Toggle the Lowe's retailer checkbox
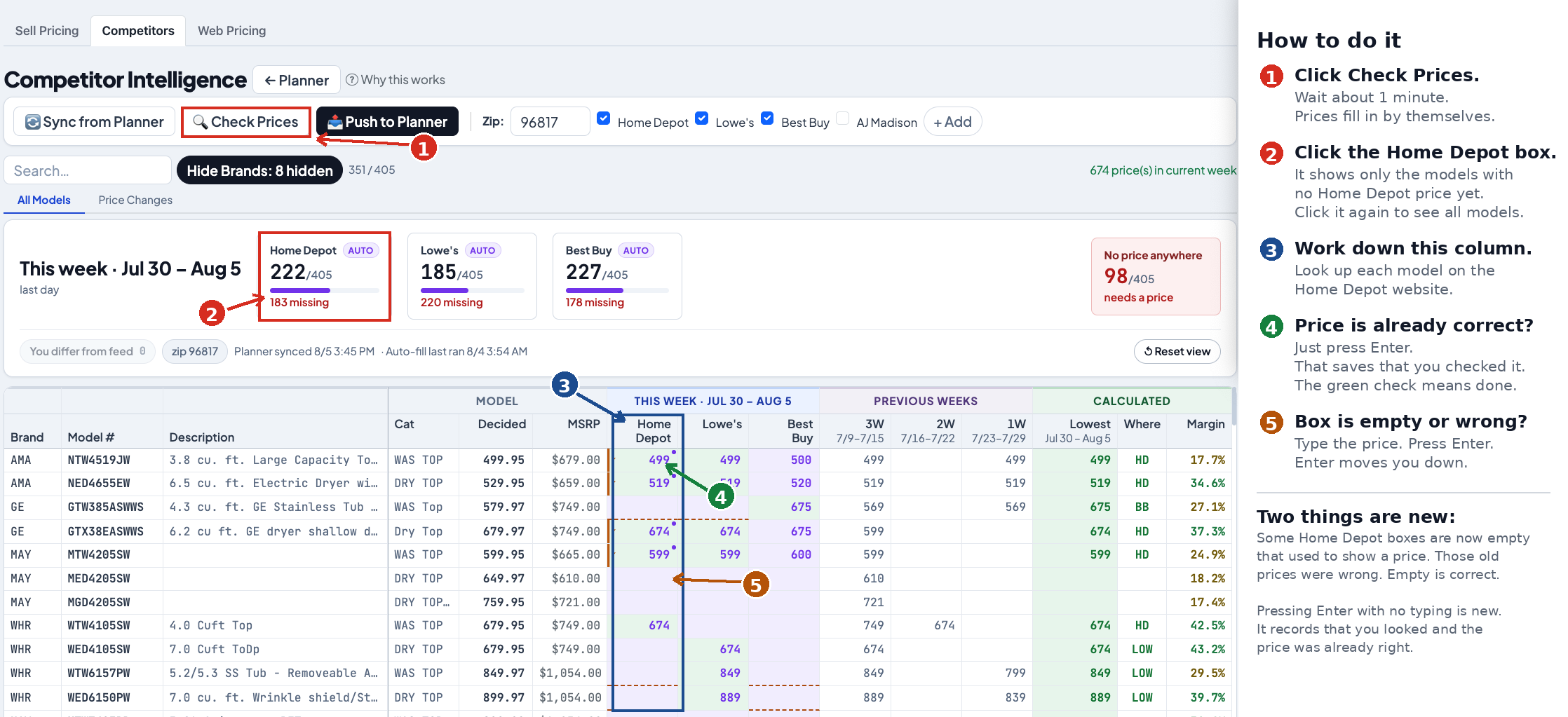 [x=701, y=118]
